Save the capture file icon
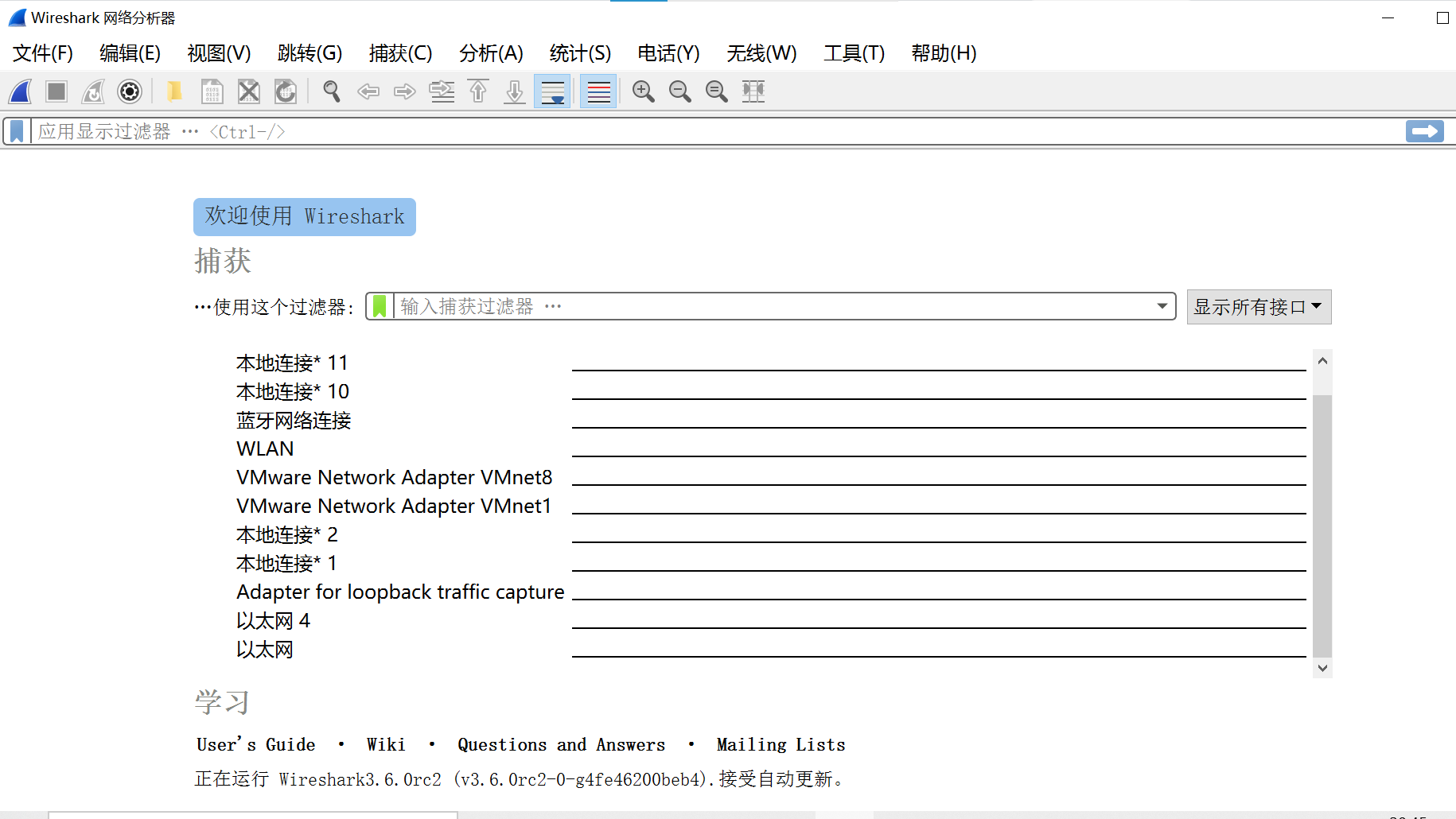Viewport: 1456px width, 819px height. pyautogui.click(x=212, y=91)
